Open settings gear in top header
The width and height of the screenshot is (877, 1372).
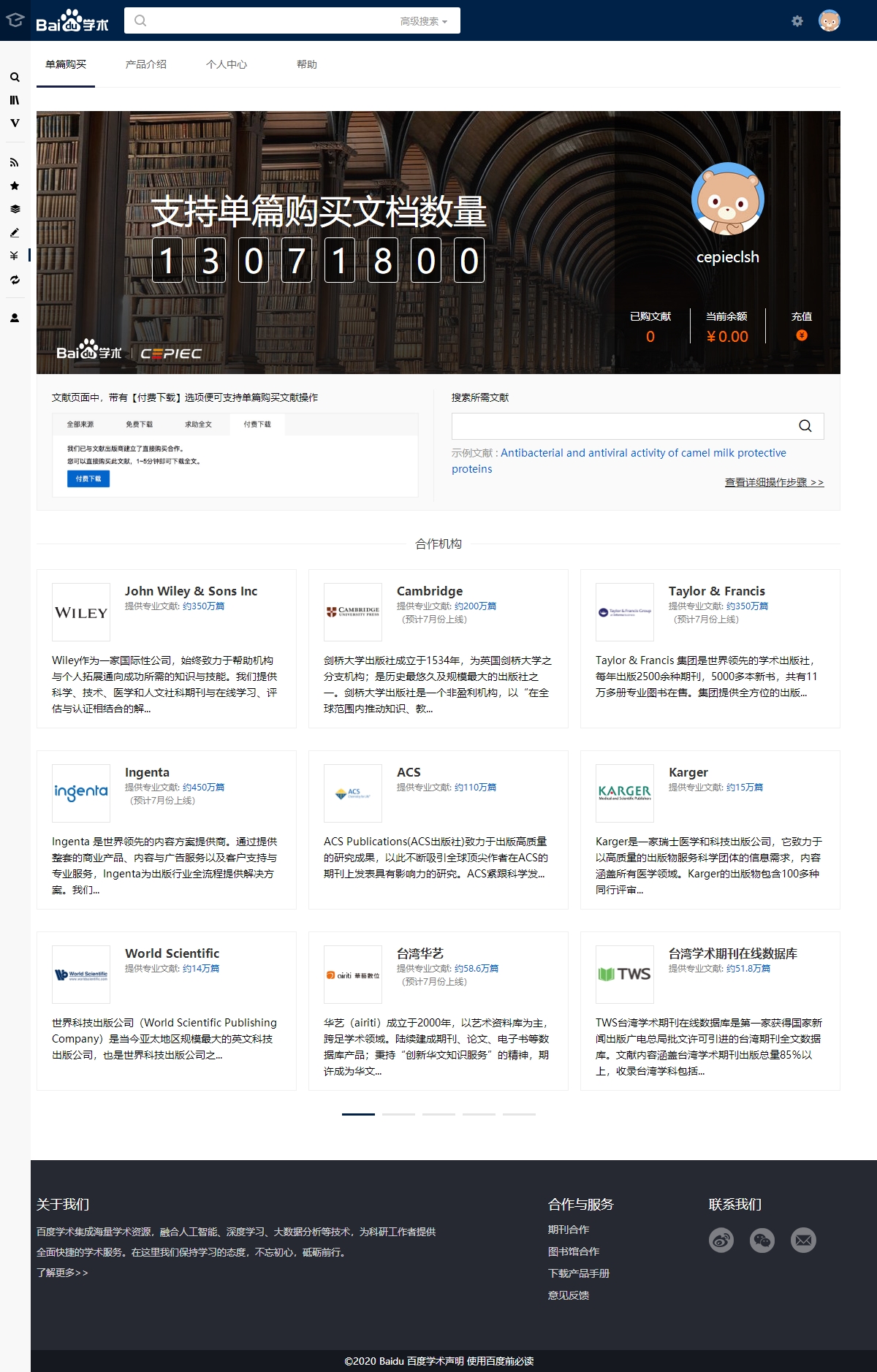pyautogui.click(x=797, y=21)
